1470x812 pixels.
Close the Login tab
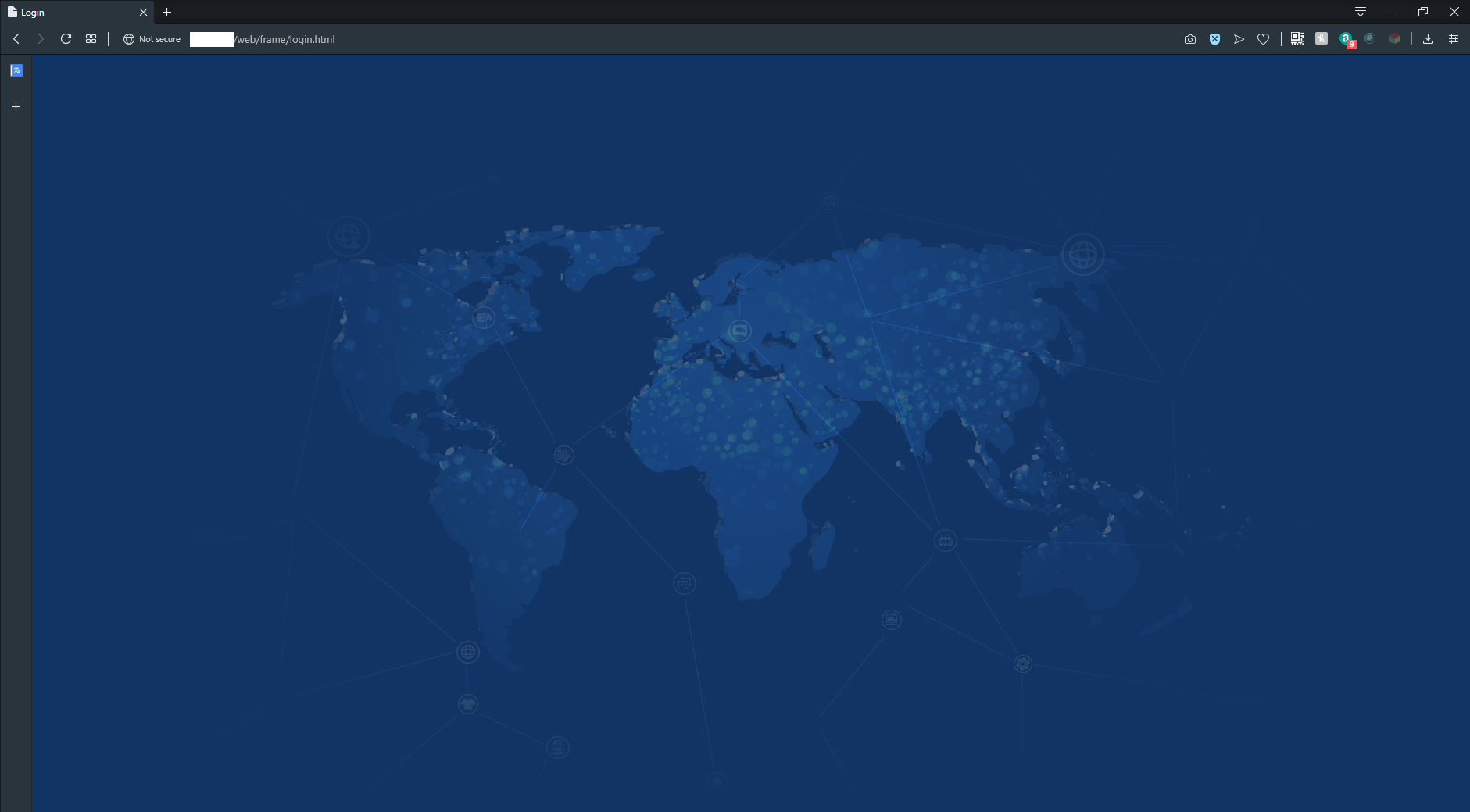(x=143, y=13)
